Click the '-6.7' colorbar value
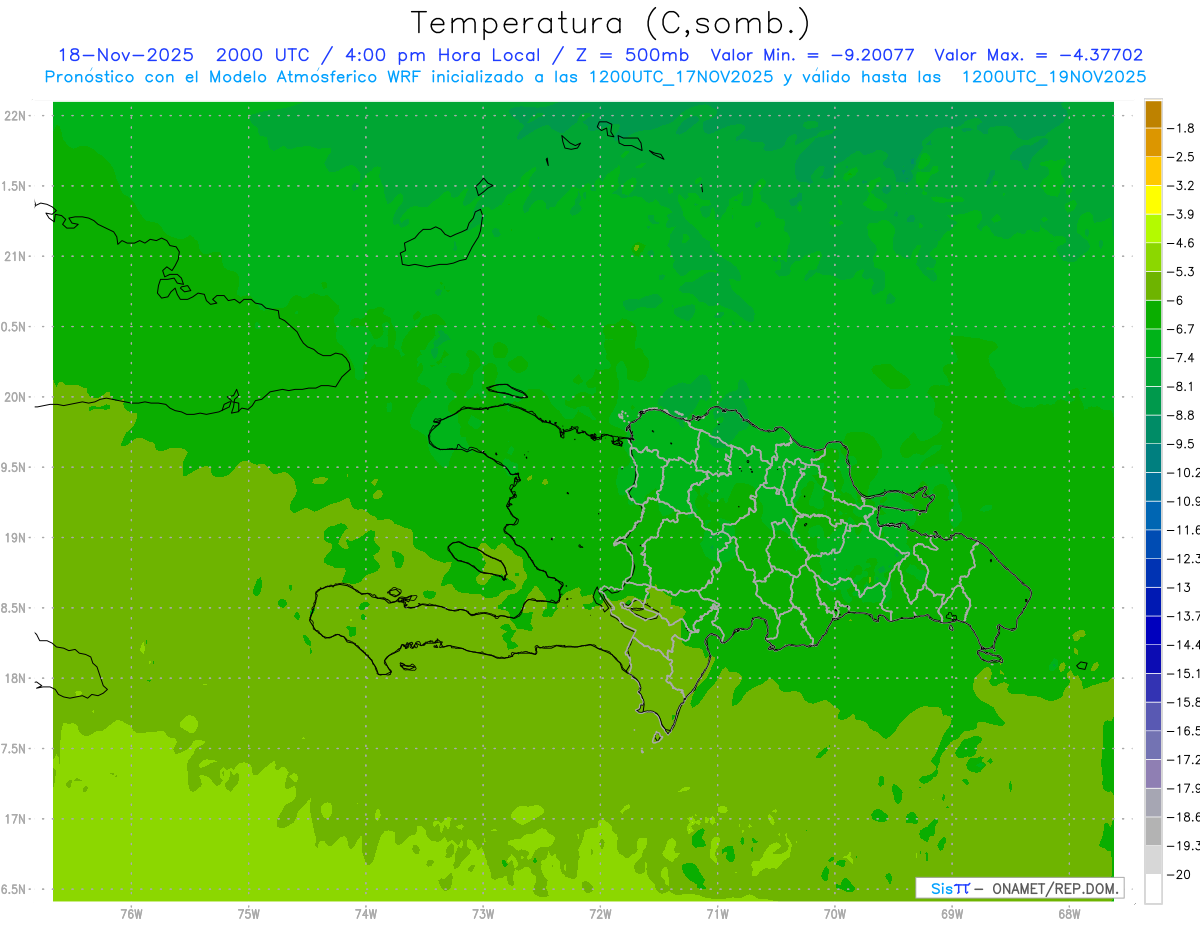Image resolution: width=1200 pixels, height=927 pixels. (1181, 329)
